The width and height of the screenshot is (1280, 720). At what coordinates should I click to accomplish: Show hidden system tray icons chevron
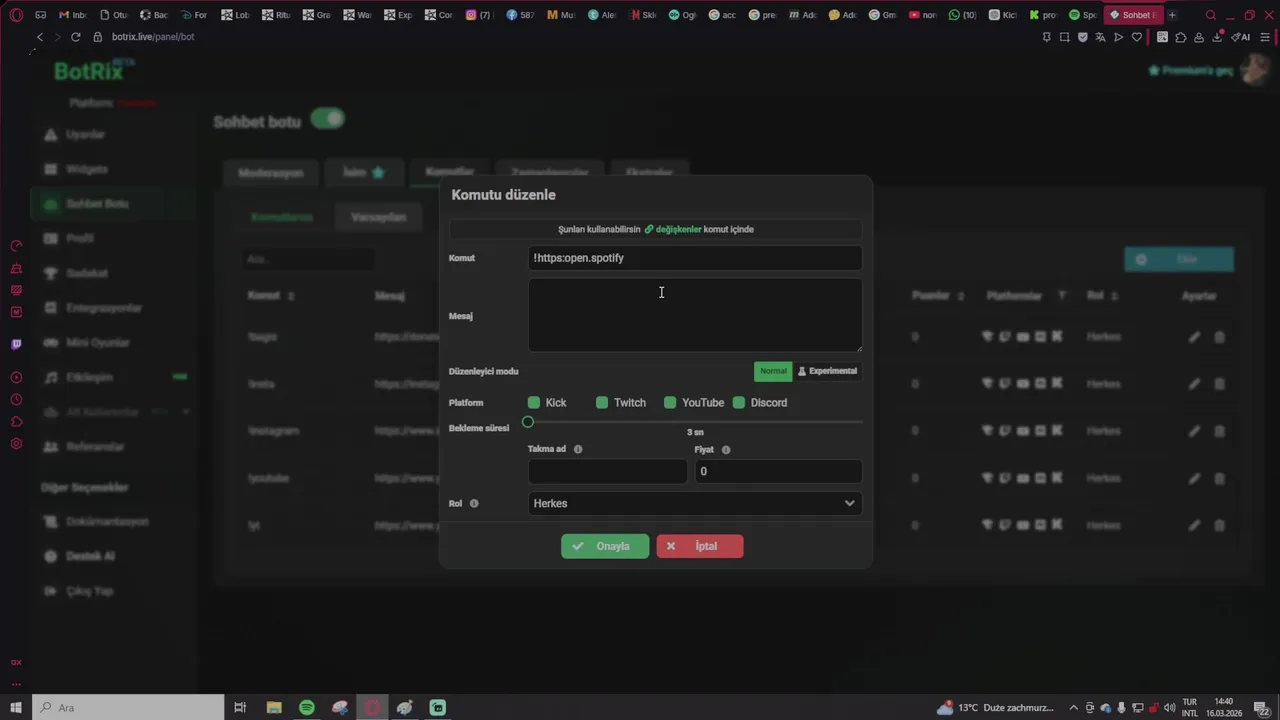[1073, 707]
